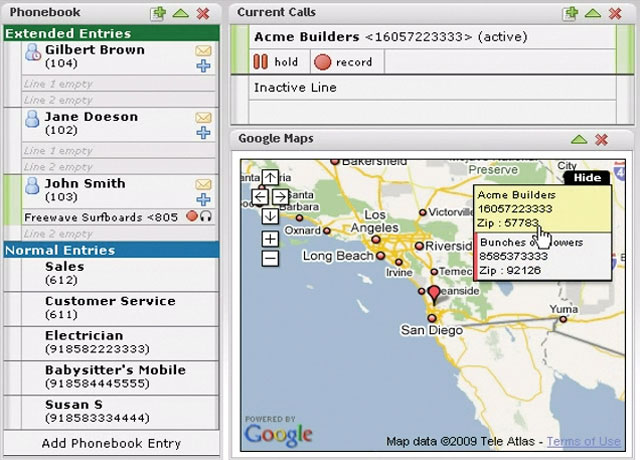Viewport: 640px width, 460px height.
Task: Close the Google Maps panel
Action: pos(601,140)
